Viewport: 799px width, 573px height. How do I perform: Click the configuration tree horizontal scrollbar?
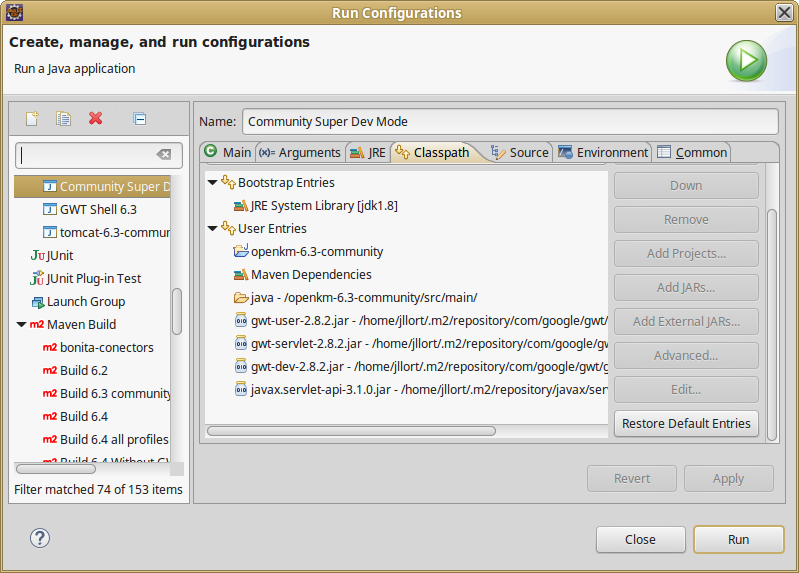[x=56, y=468]
